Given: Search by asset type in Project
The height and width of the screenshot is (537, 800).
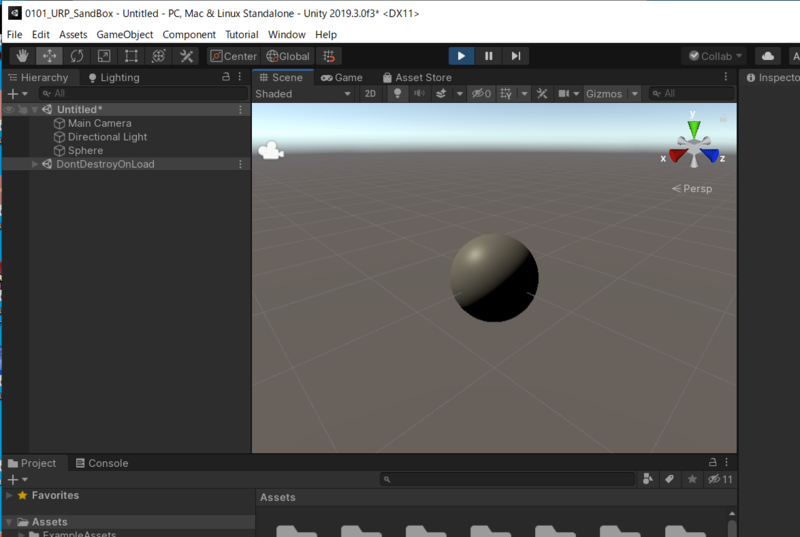Looking at the screenshot, I should tap(647, 479).
